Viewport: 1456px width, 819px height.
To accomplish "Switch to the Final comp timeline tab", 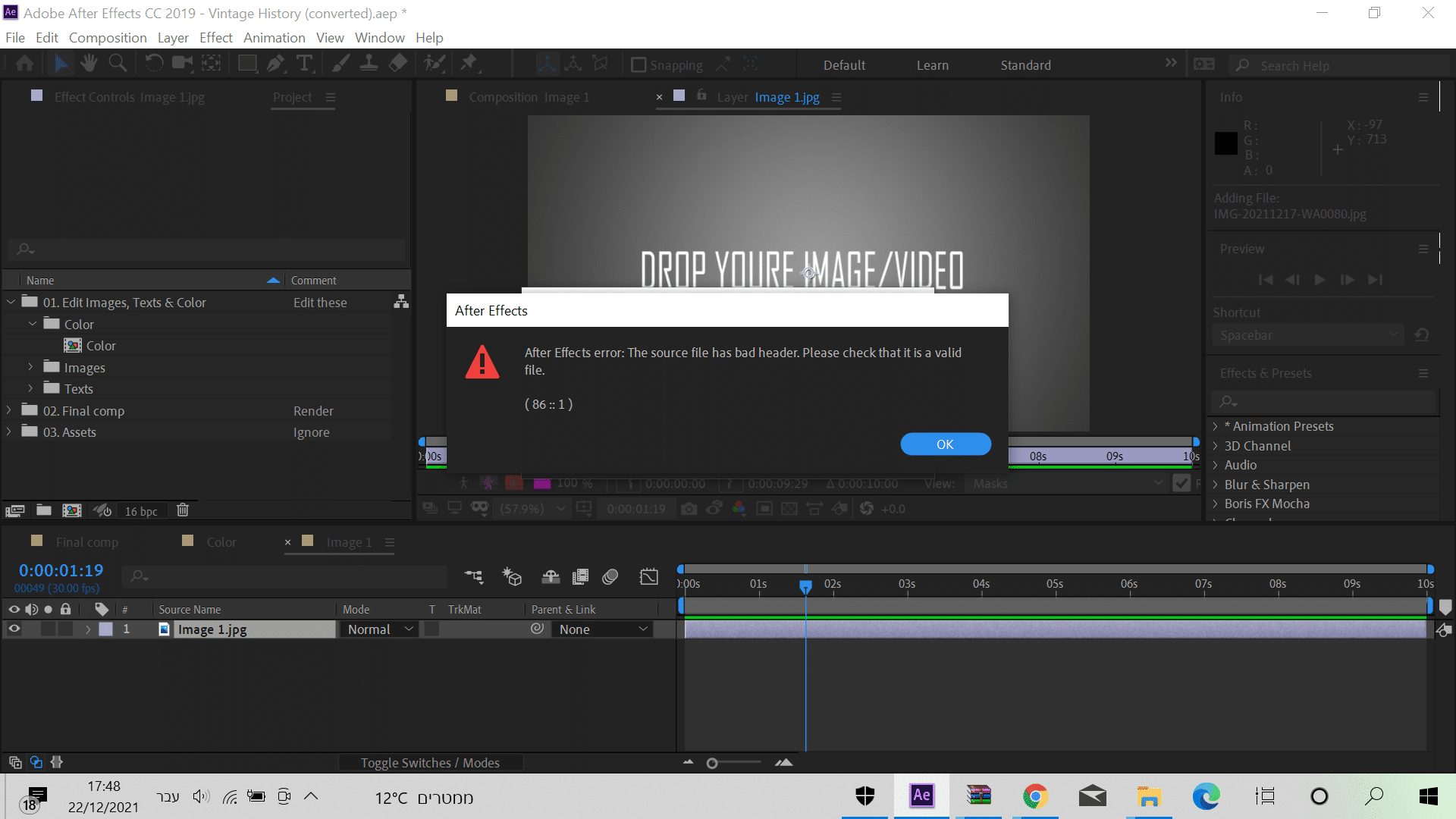I will [86, 542].
